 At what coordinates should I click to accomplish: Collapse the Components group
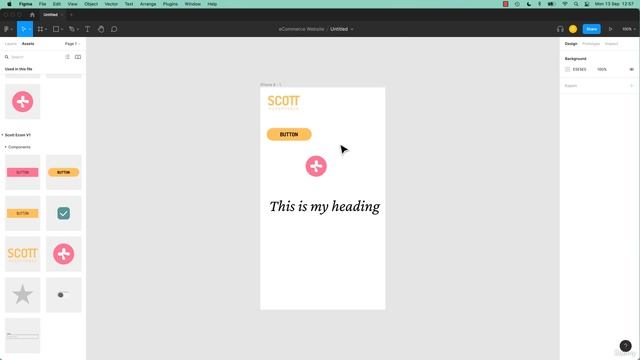click(6, 147)
